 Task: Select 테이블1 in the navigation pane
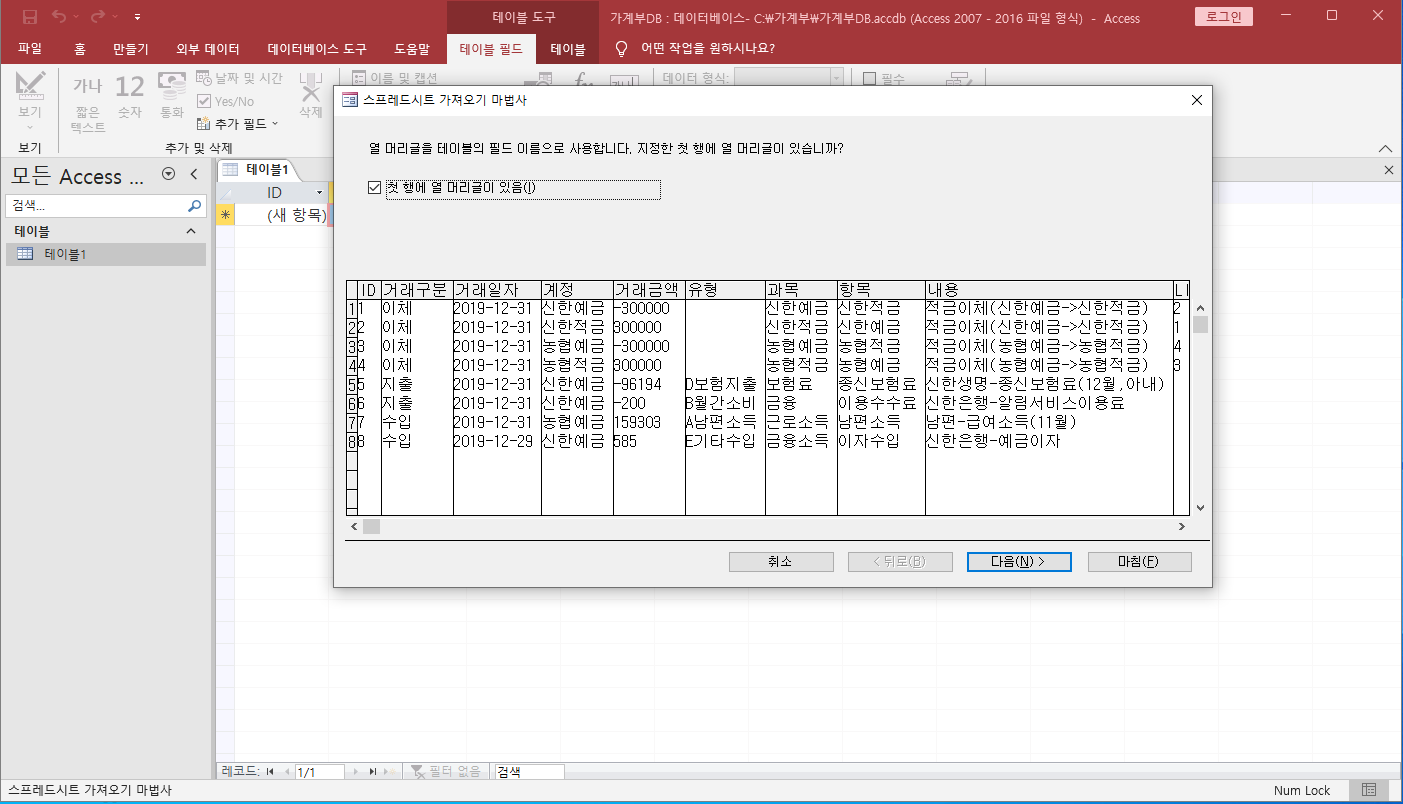[105, 254]
